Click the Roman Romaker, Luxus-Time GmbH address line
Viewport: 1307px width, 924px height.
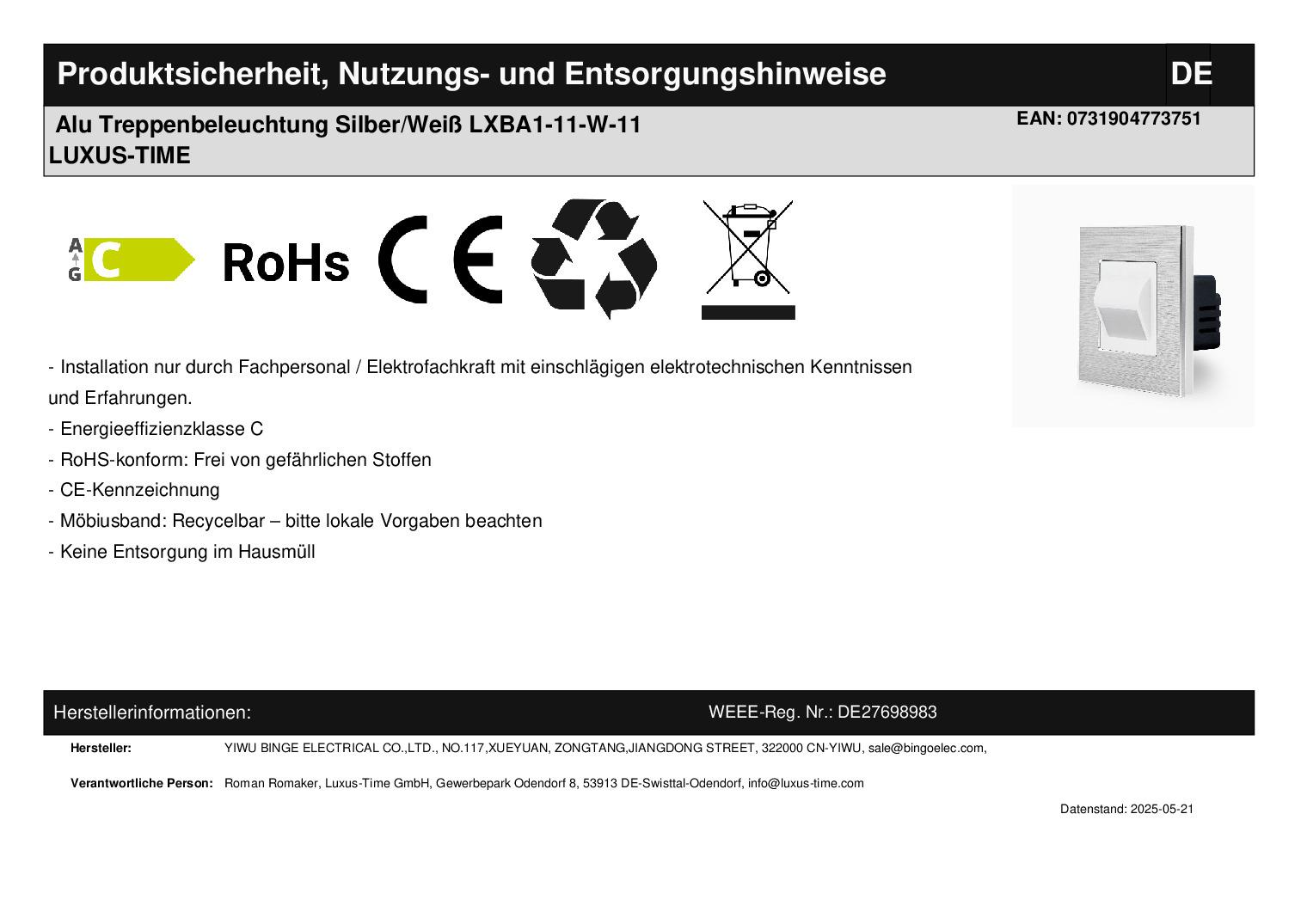pyautogui.click(x=544, y=783)
